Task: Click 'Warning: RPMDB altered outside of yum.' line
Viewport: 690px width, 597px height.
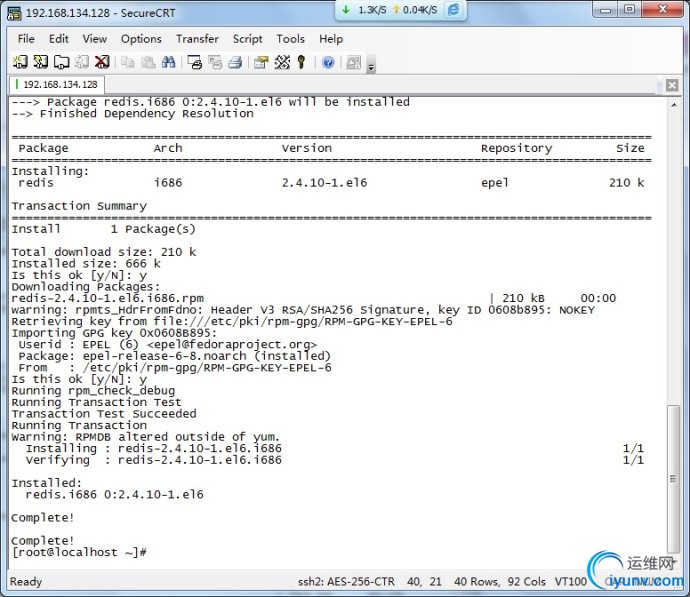Action: pyautogui.click(x=146, y=437)
